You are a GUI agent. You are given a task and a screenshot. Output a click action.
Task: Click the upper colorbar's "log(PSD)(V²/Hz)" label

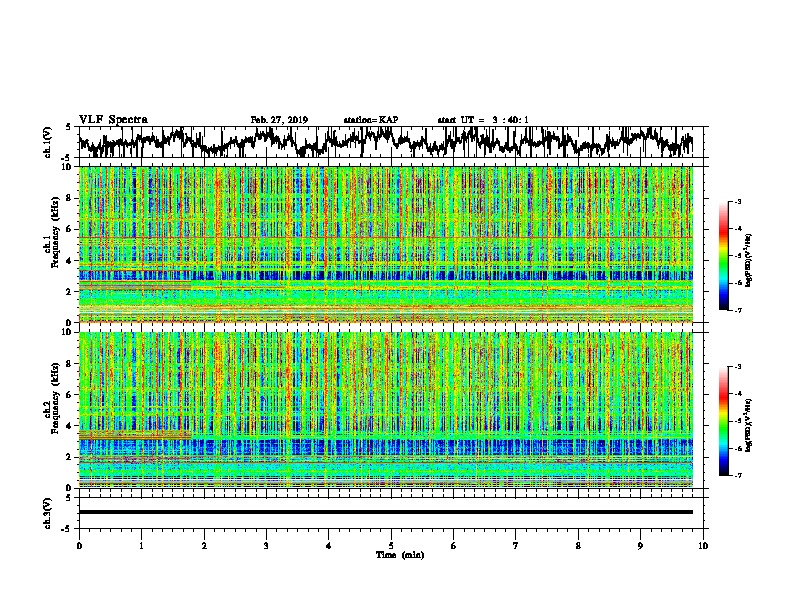coord(750,261)
